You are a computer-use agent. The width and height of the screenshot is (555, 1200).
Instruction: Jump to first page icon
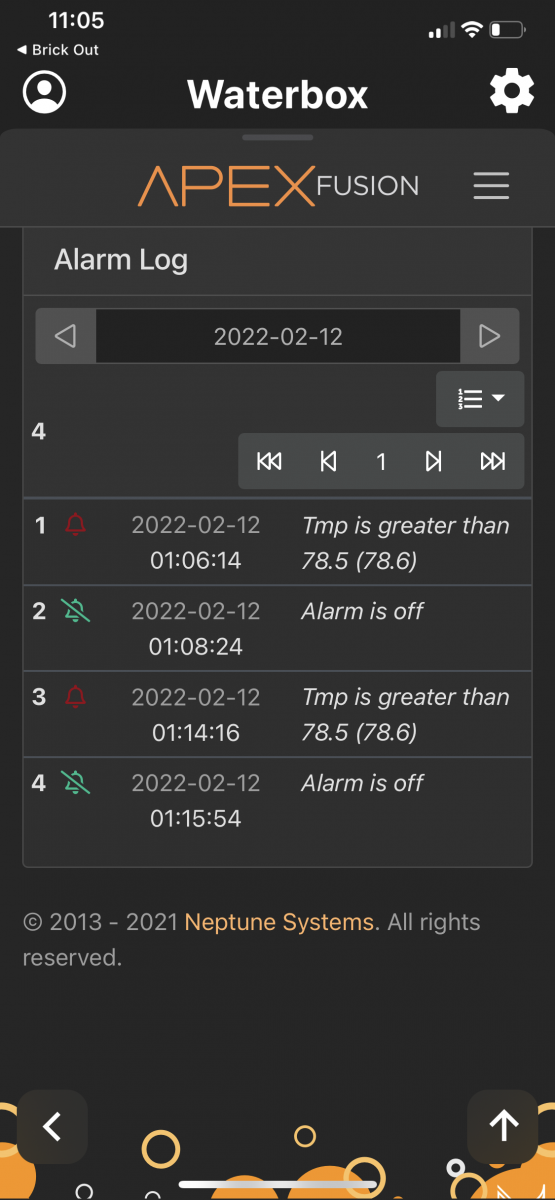click(269, 461)
